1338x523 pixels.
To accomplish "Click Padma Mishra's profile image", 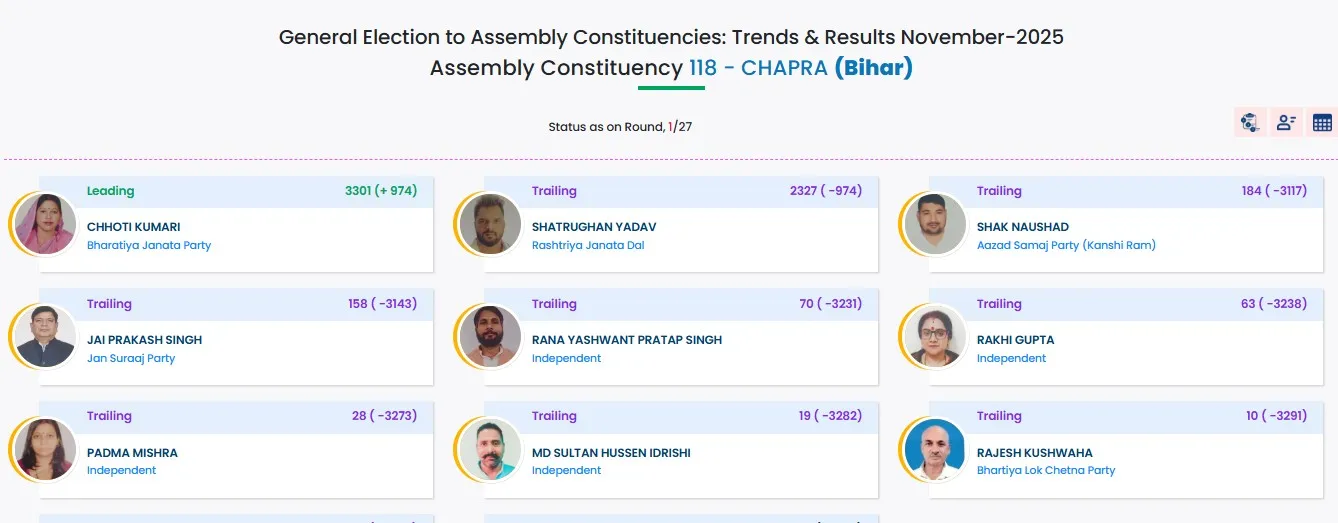I will pyautogui.click(x=45, y=449).
